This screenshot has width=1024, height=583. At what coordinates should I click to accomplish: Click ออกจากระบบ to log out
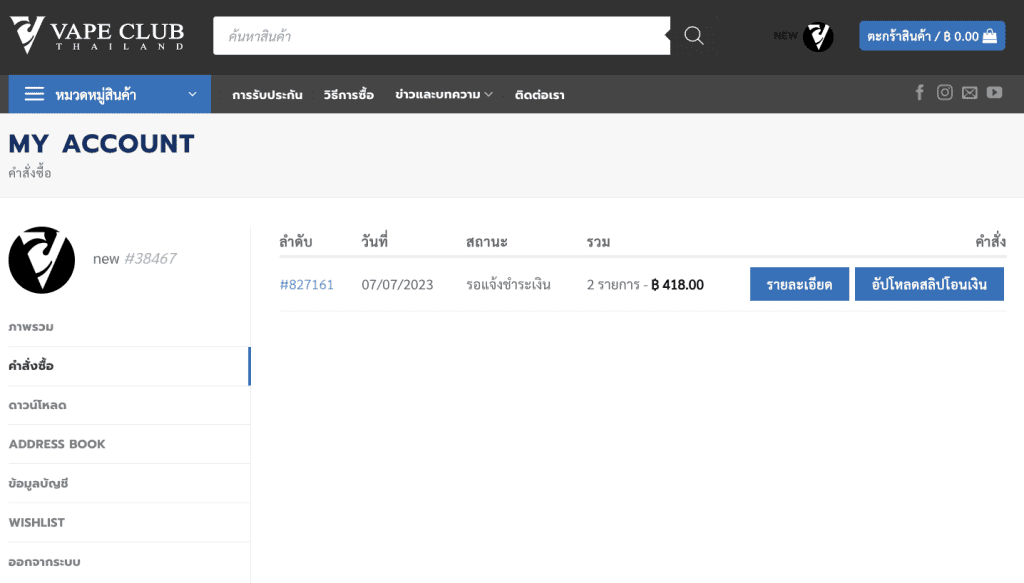coord(44,561)
